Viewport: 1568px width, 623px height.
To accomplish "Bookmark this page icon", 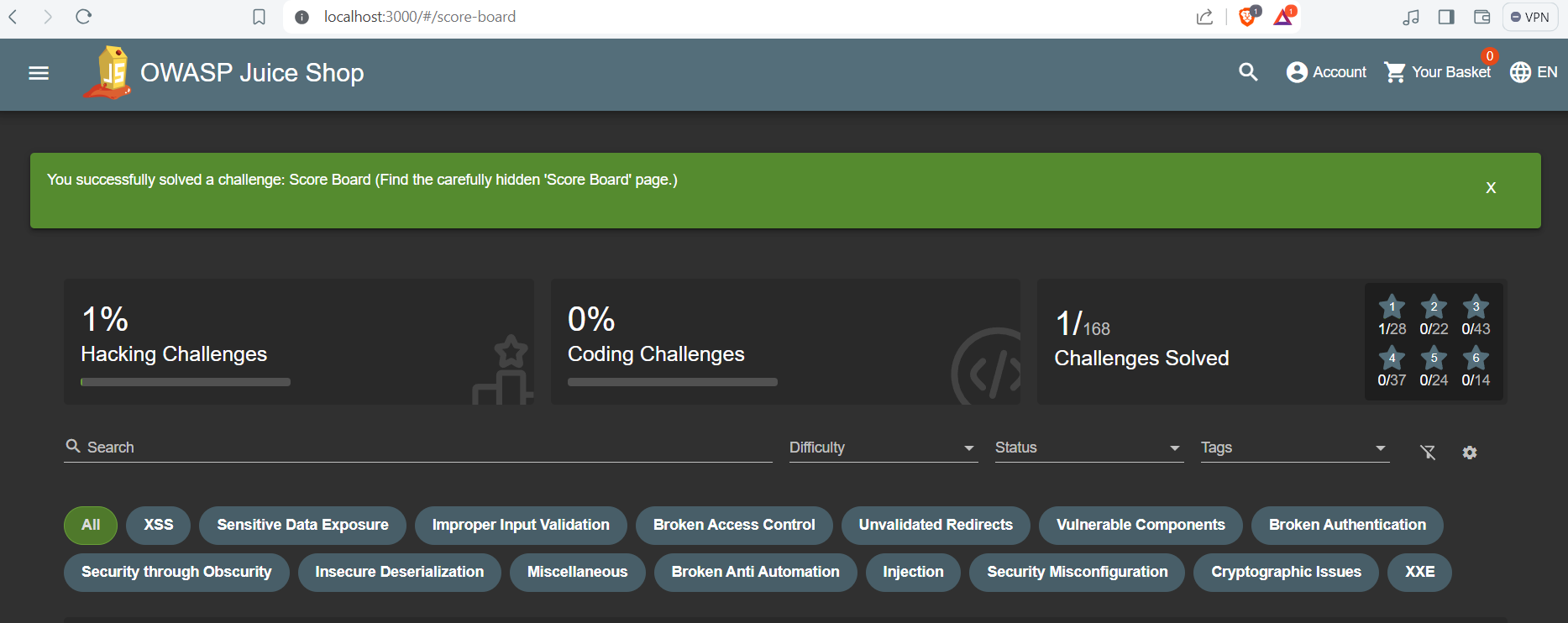I will coord(259,17).
